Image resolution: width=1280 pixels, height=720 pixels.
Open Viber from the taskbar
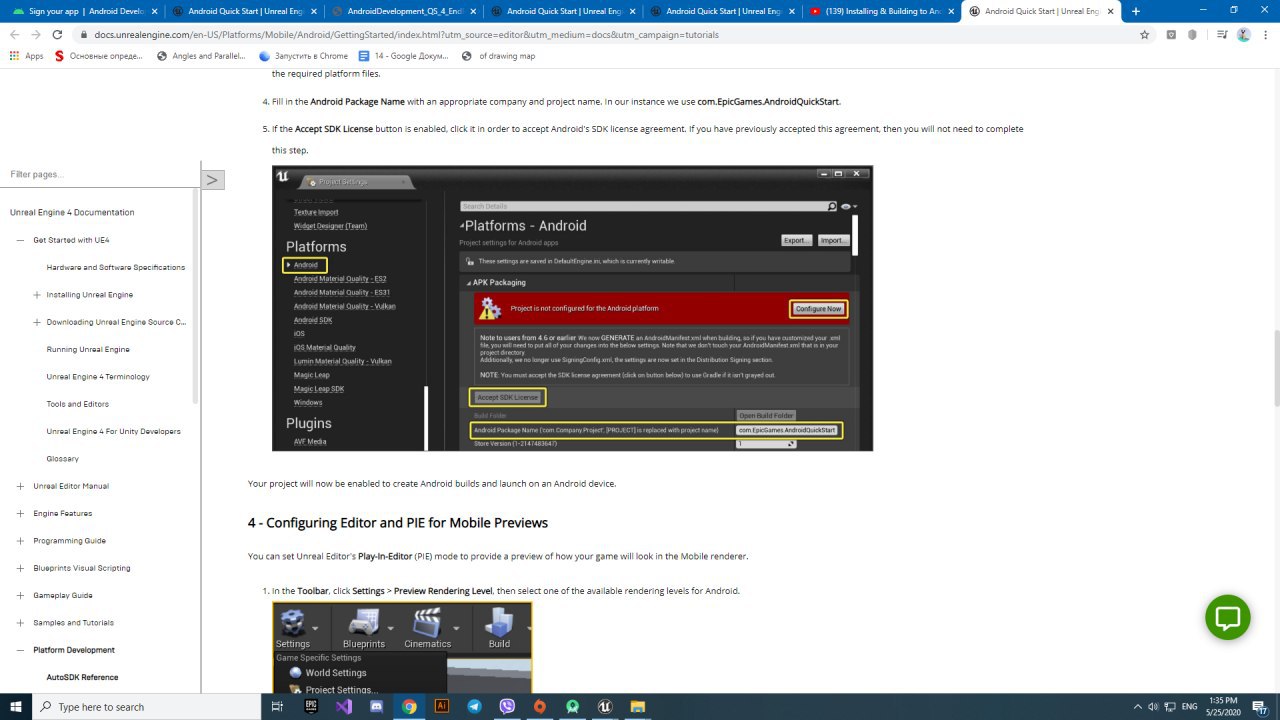[x=507, y=706]
